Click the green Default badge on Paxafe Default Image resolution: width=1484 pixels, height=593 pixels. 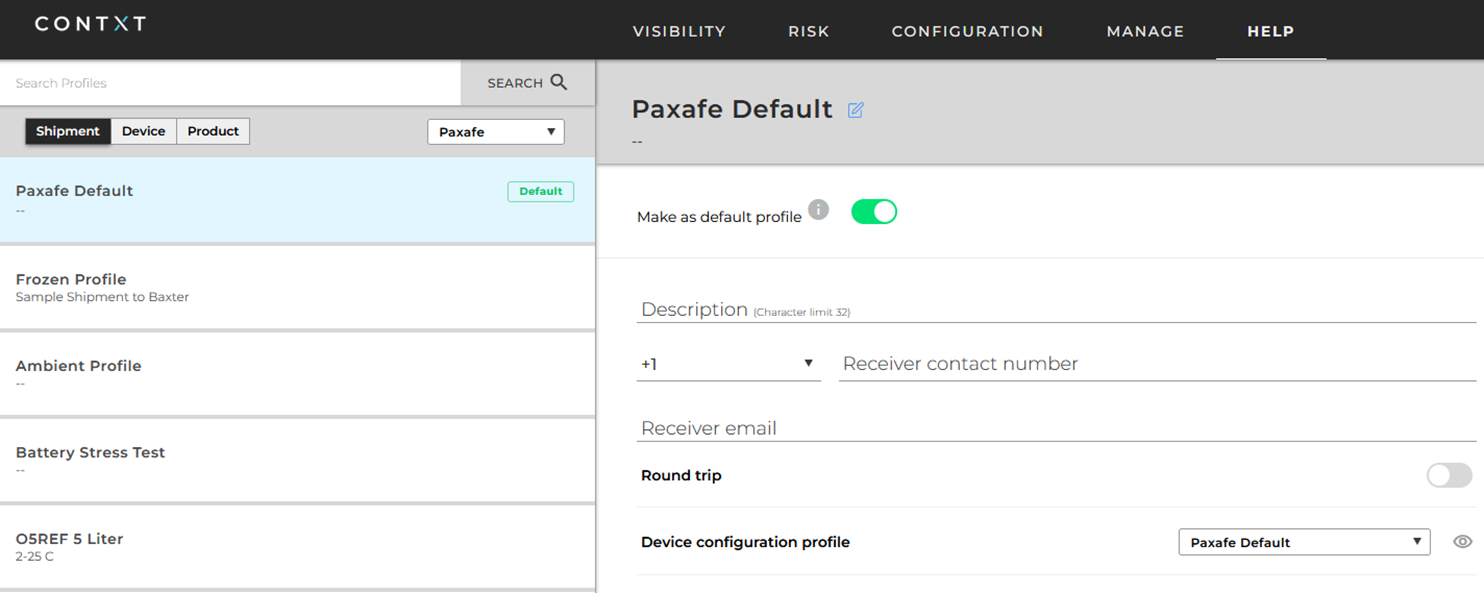tap(541, 191)
